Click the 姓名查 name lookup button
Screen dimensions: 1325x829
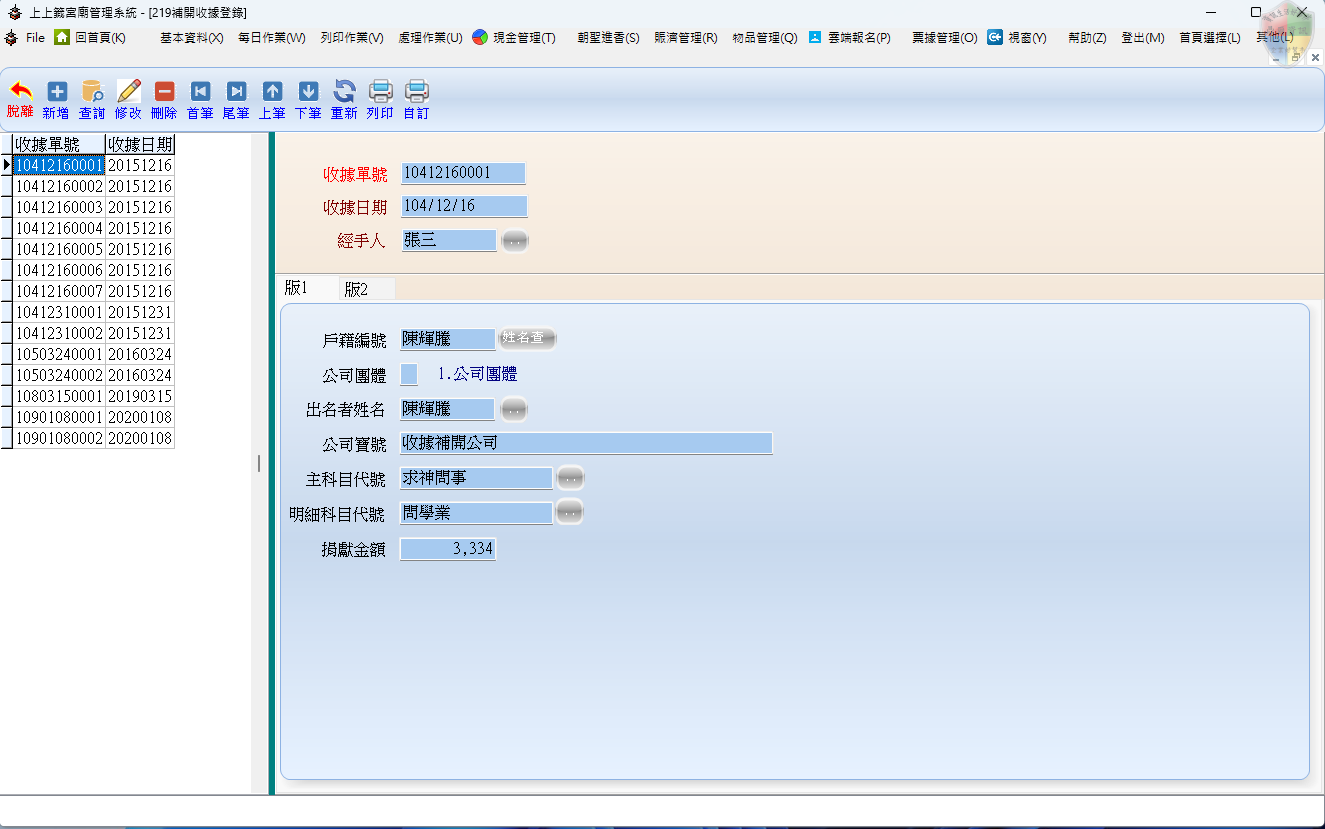click(x=527, y=339)
